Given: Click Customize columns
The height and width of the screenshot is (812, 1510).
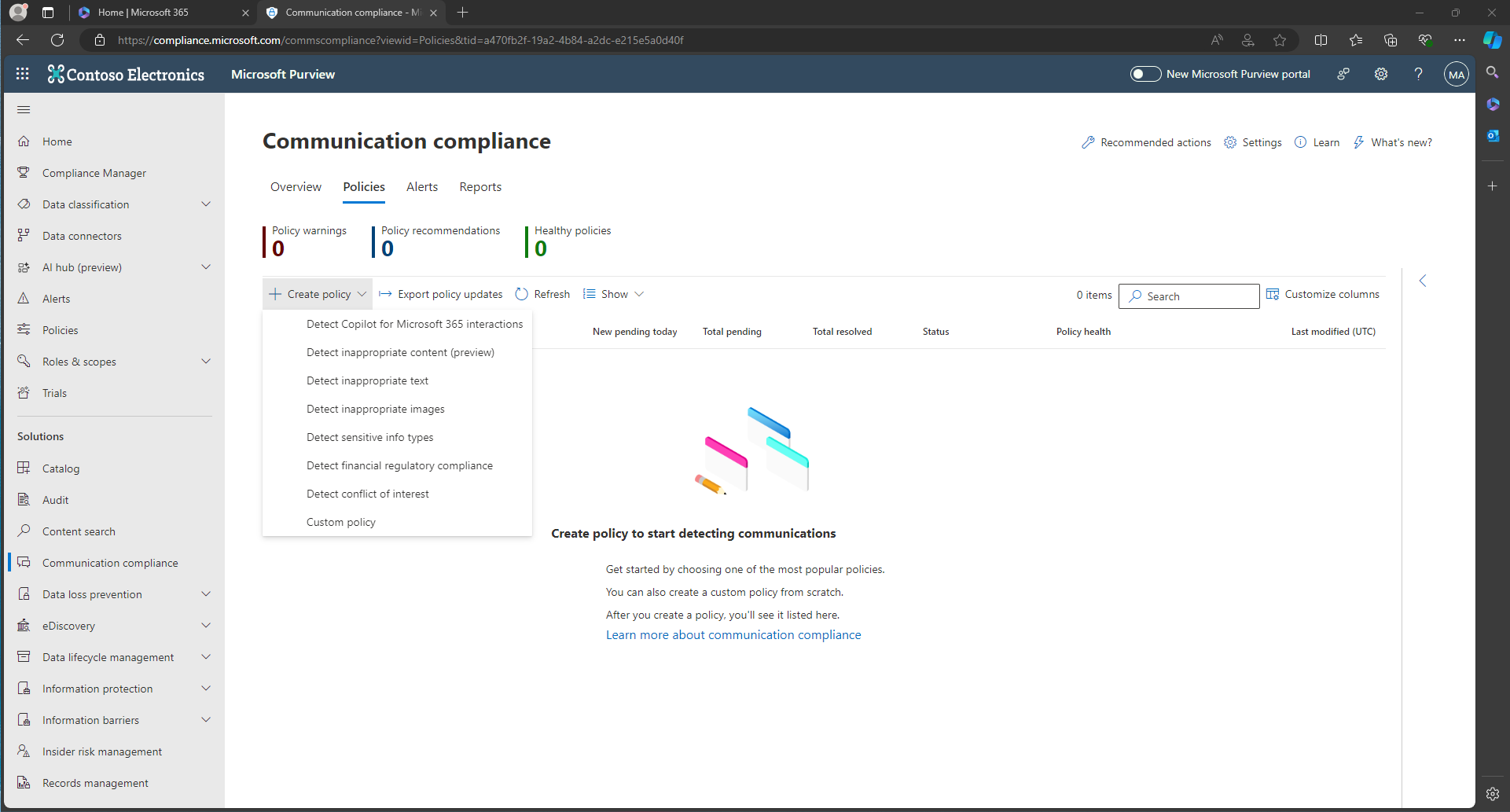Looking at the screenshot, I should click(x=1323, y=294).
